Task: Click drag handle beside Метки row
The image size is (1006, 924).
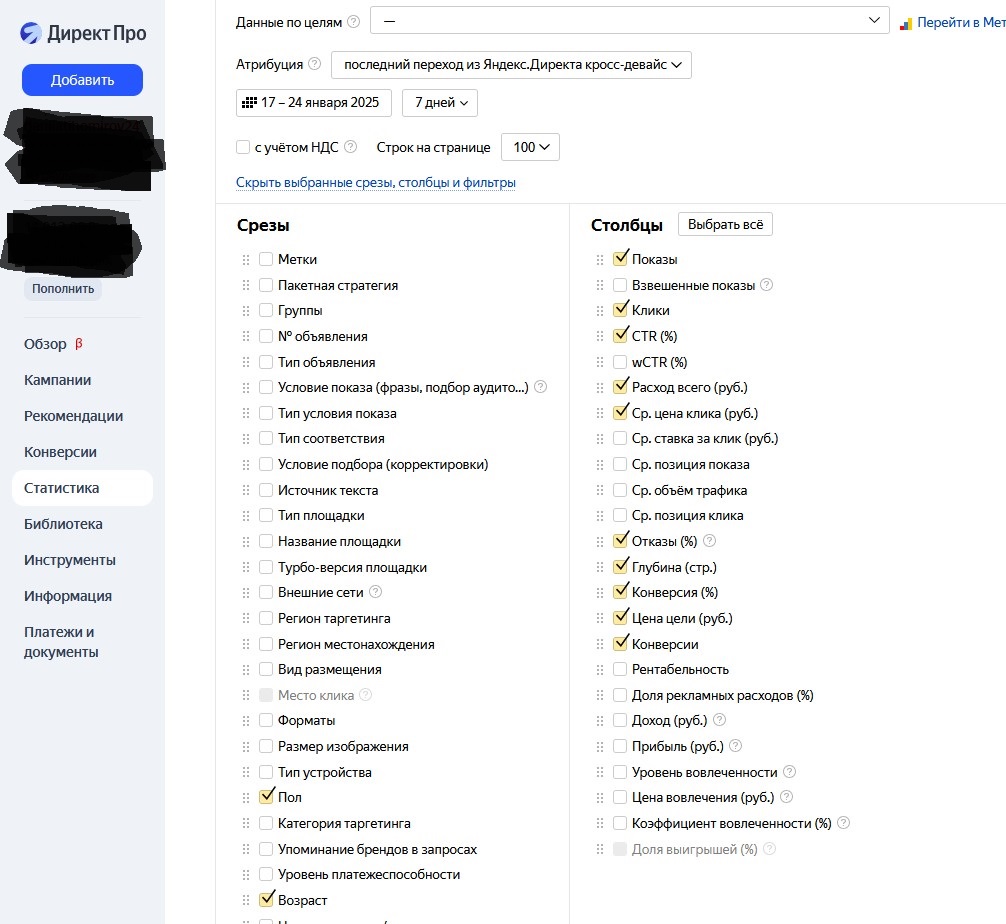Action: pyautogui.click(x=245, y=259)
